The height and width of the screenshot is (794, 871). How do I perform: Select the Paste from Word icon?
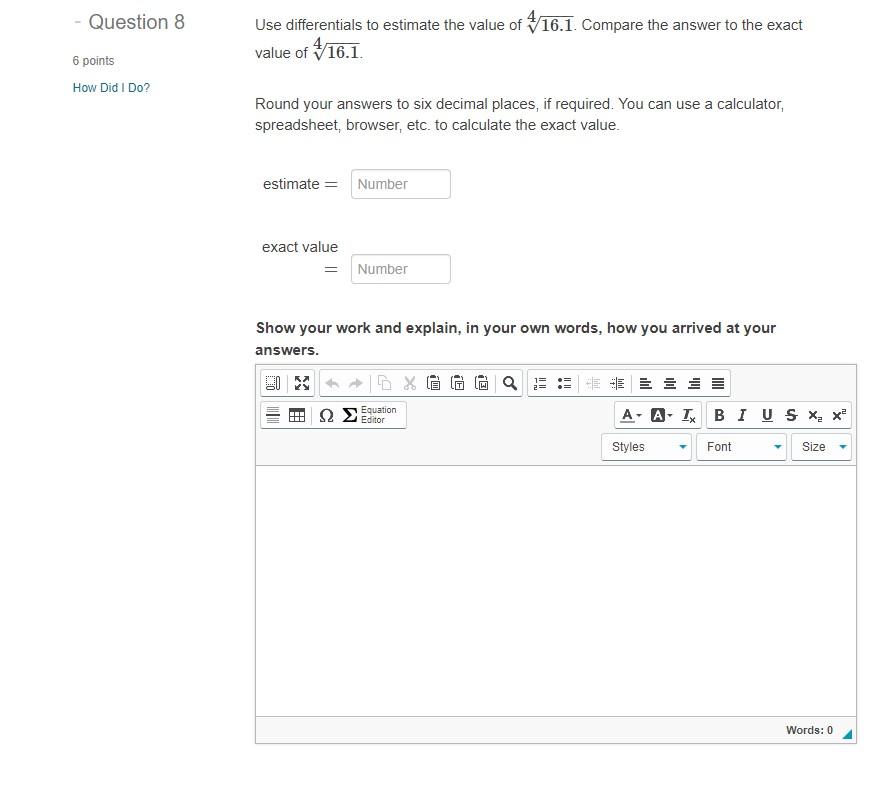pyautogui.click(x=482, y=383)
